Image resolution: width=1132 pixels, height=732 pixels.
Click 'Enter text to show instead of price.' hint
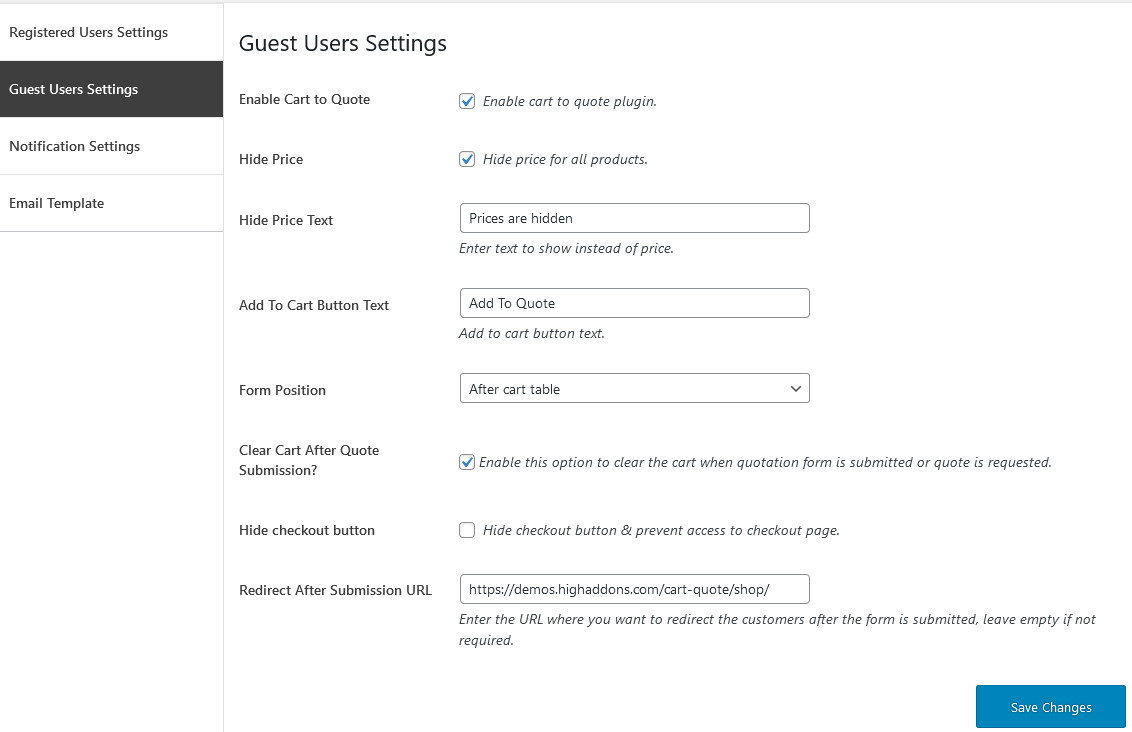coord(566,248)
